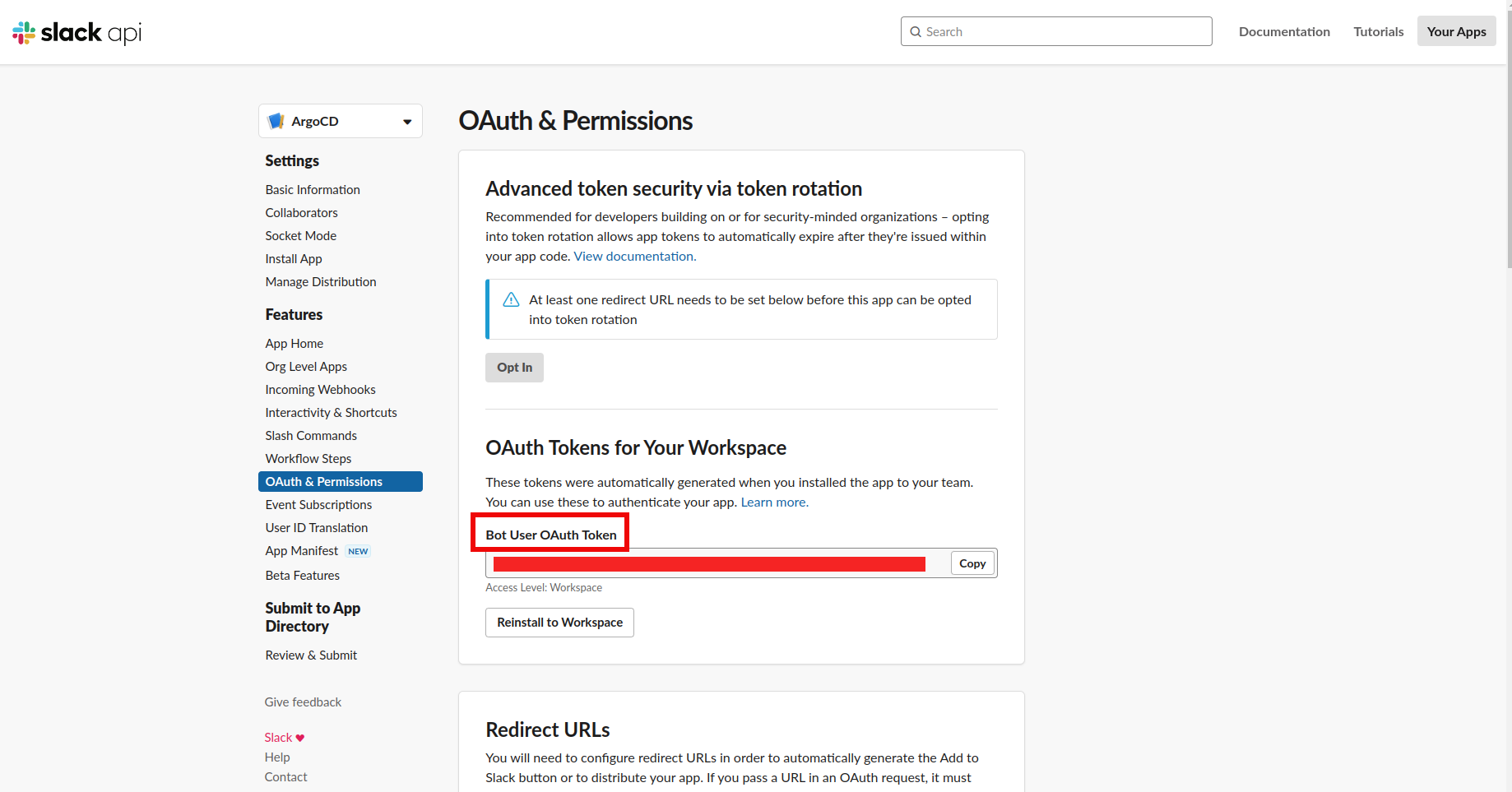Click the Settings sidebar heading
This screenshot has height=792, width=1512.
pyautogui.click(x=292, y=160)
